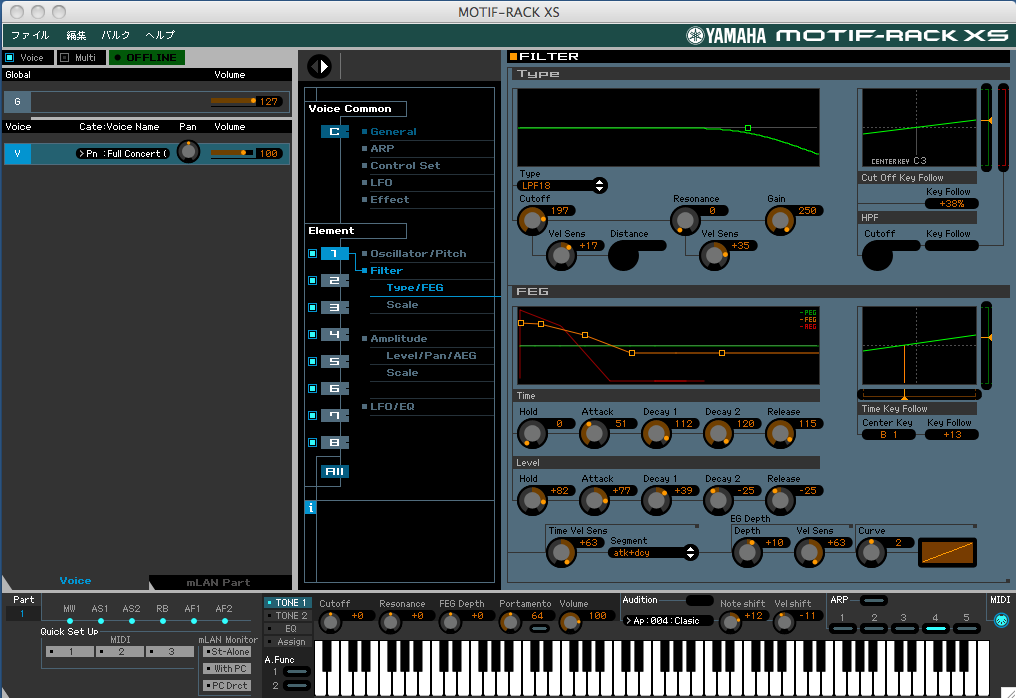
Task: Click the EG Depth knob
Action: (746, 552)
